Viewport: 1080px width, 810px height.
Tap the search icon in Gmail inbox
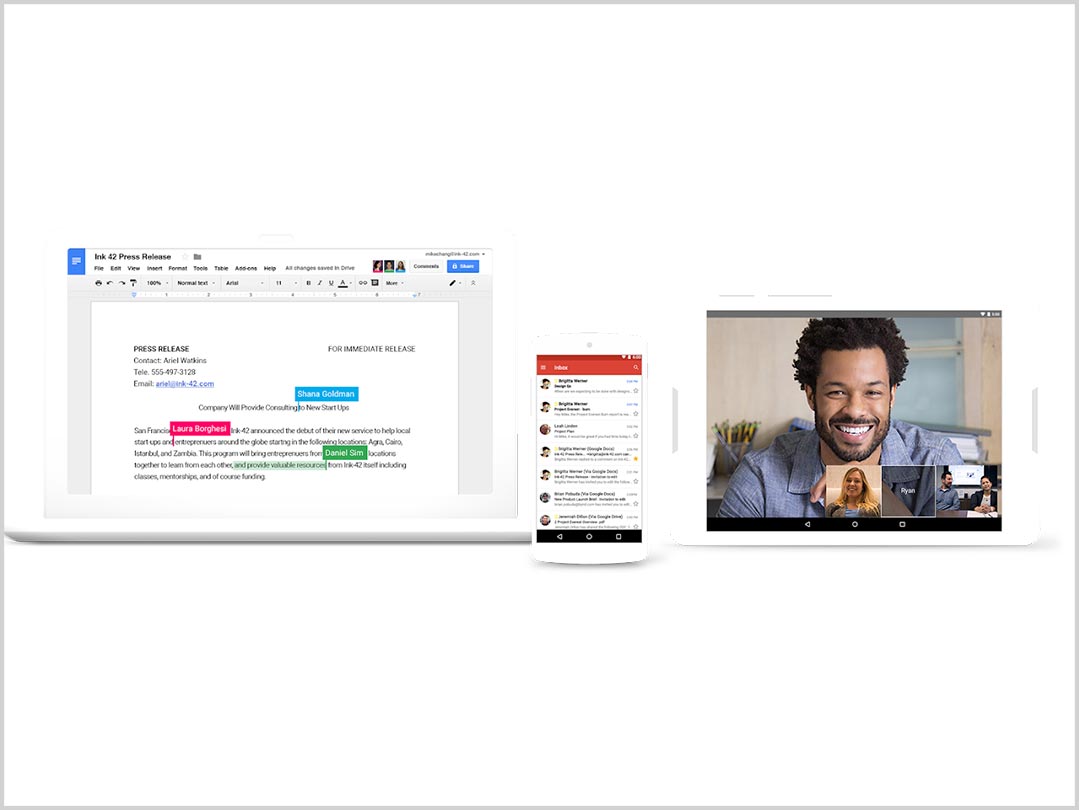(x=636, y=368)
